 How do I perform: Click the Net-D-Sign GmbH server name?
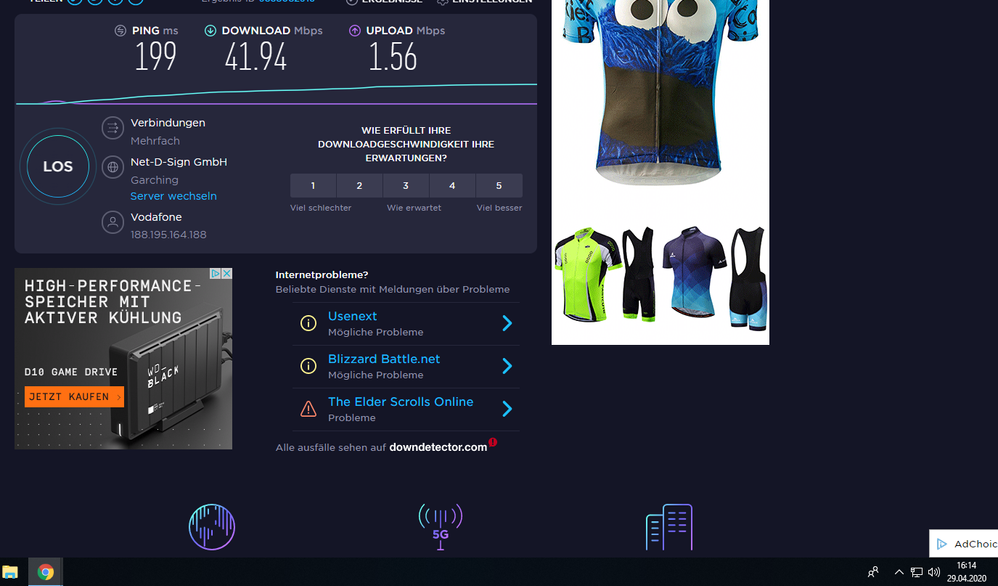pos(179,162)
